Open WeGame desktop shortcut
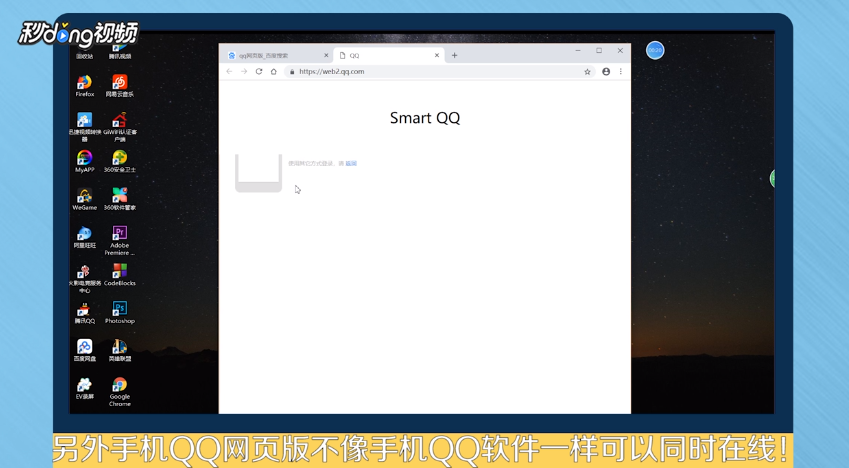Viewport: 849px width, 468px height. pyautogui.click(x=84, y=199)
